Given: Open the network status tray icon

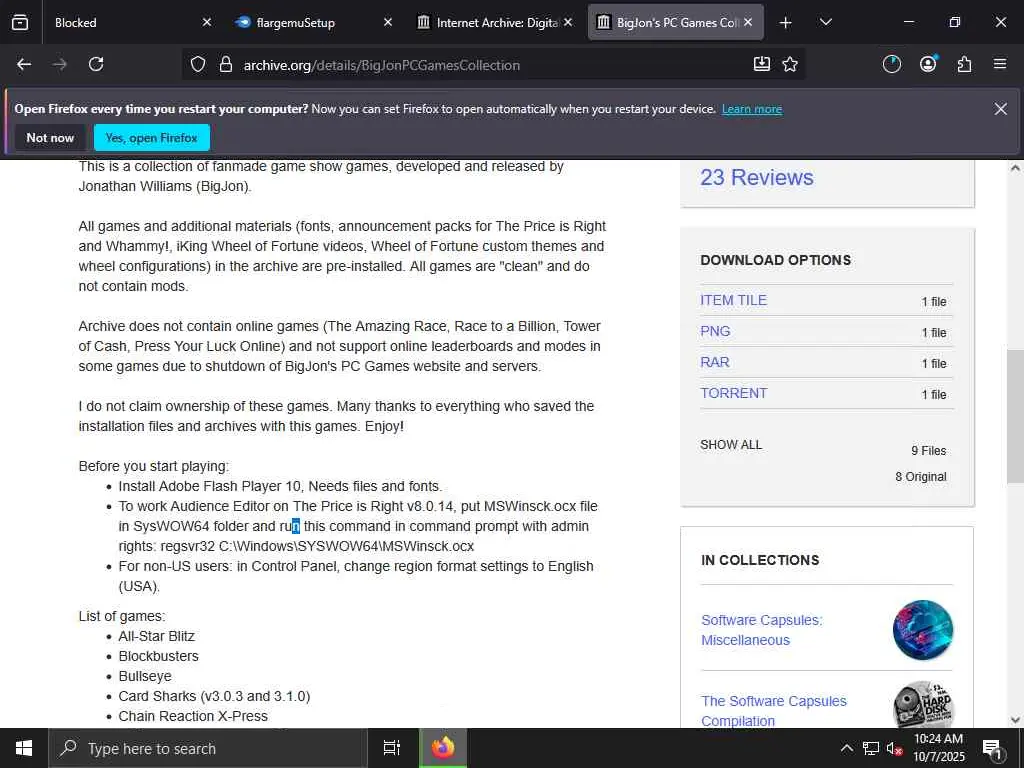Looking at the screenshot, I should coord(871,748).
